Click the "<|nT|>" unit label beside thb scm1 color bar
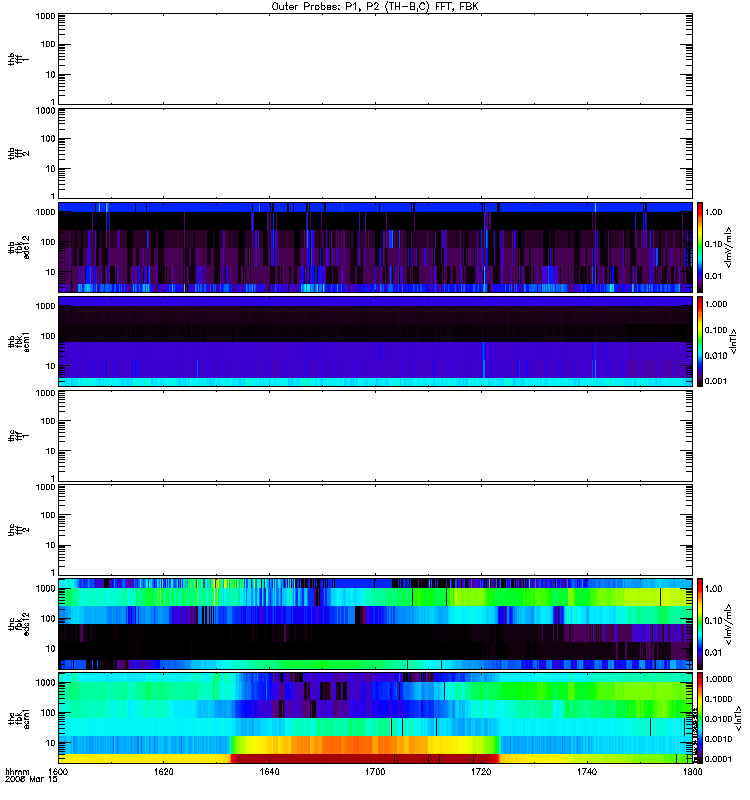 733,341
